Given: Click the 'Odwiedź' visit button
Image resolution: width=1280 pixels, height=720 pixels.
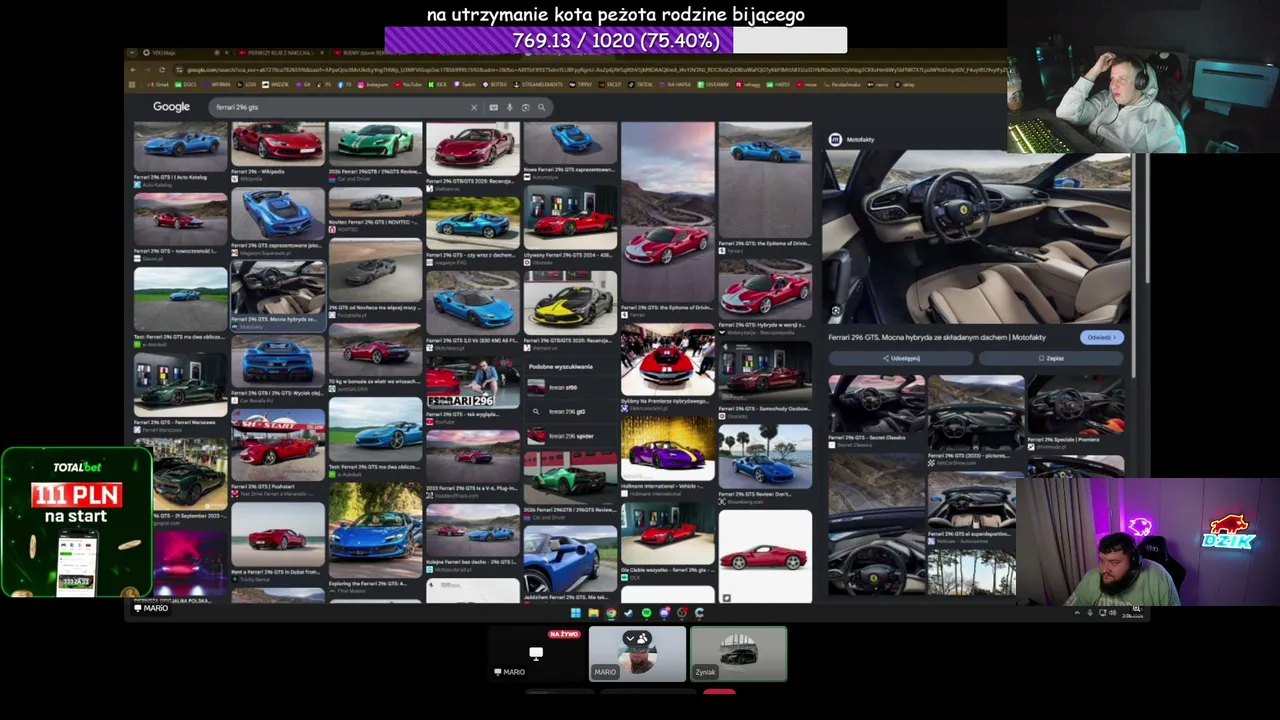Looking at the screenshot, I should [x=1101, y=338].
